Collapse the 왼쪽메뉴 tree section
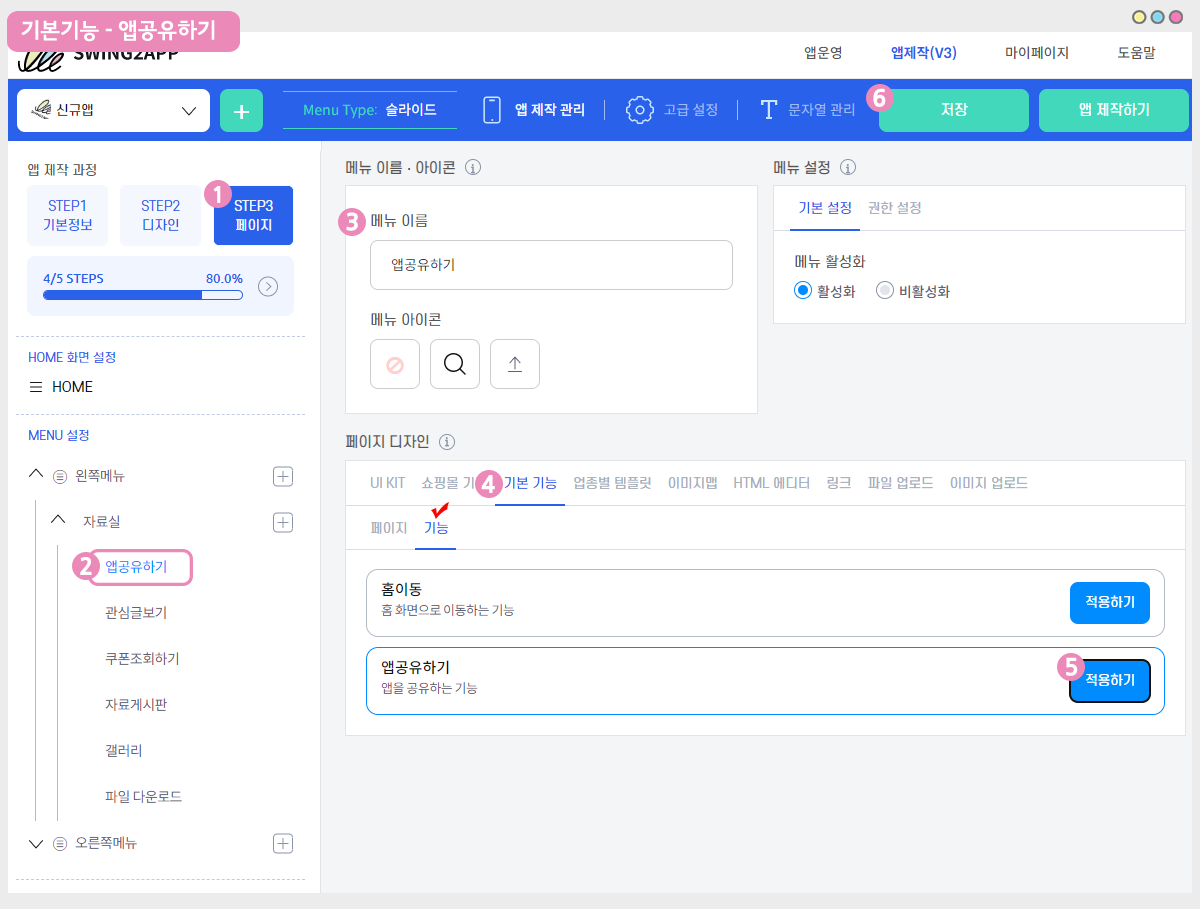 37,476
